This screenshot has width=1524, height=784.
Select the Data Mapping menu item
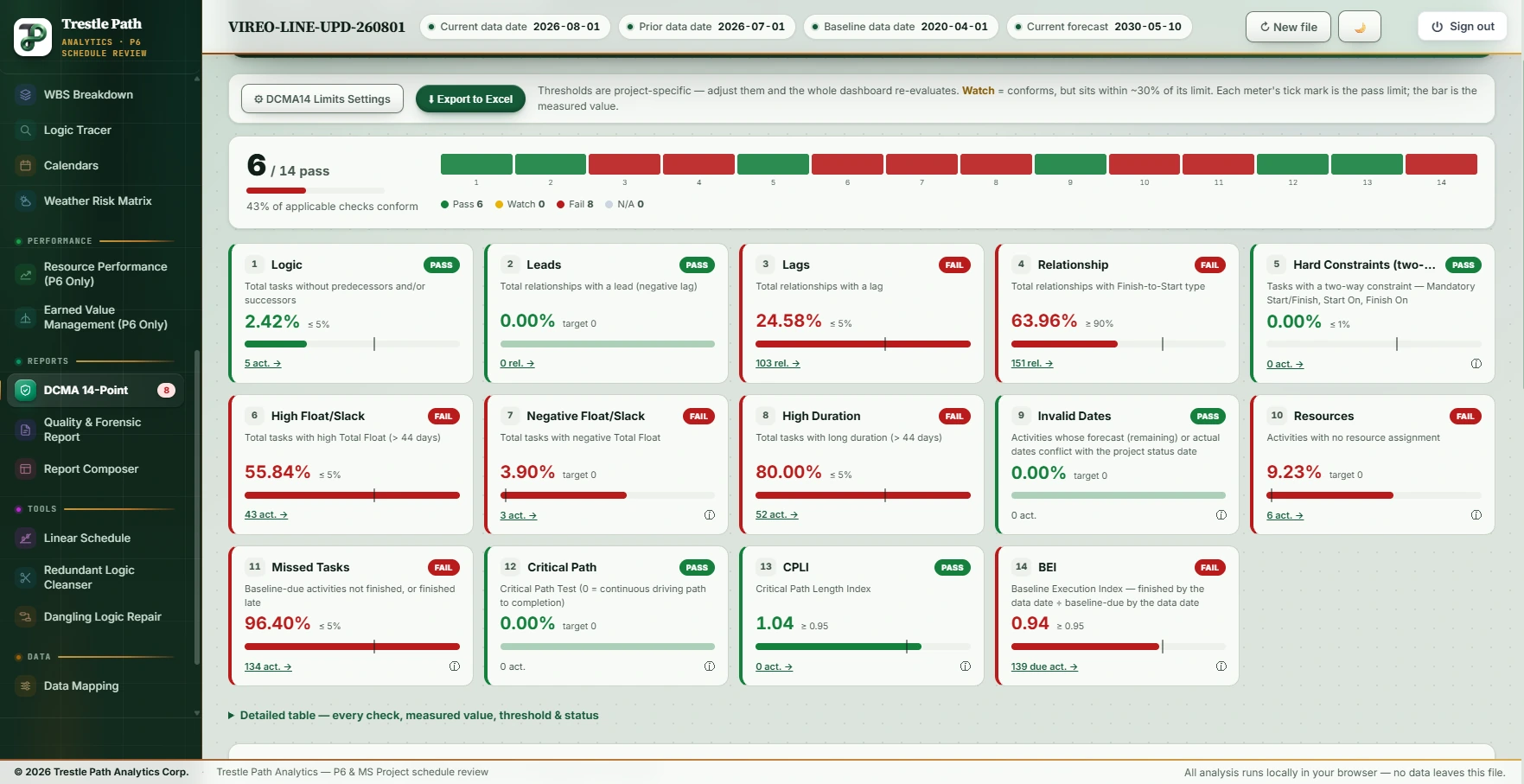81,686
